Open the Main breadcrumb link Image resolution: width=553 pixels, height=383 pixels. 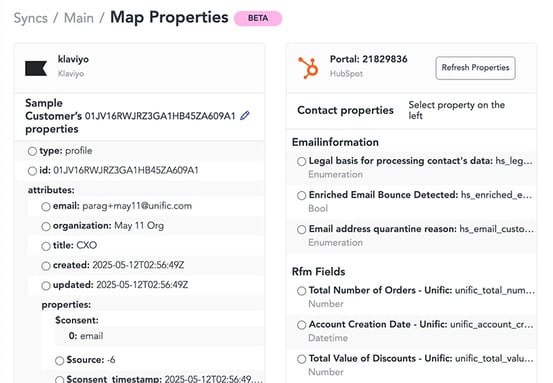[79, 18]
